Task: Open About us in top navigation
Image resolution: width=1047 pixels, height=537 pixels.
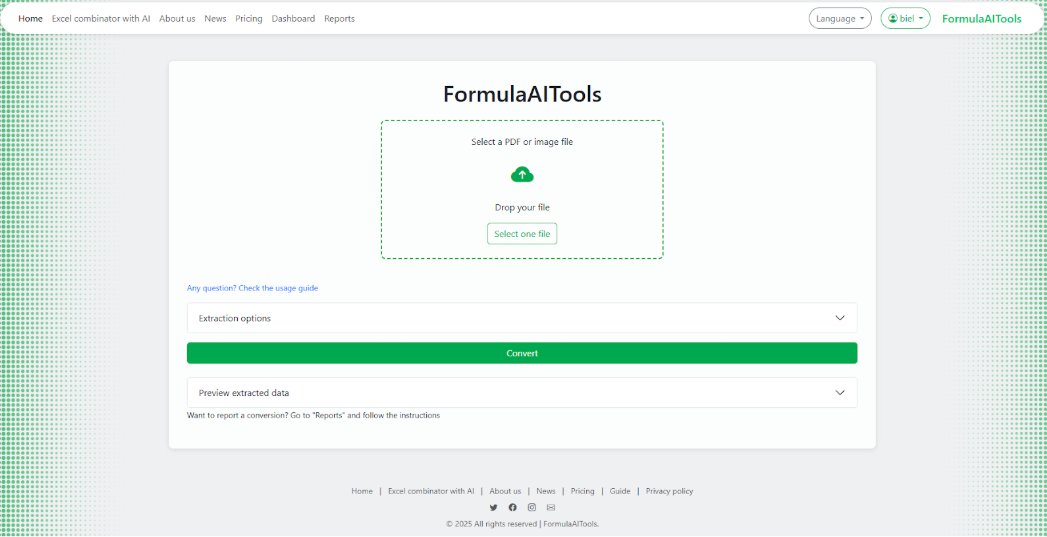Action: point(177,19)
